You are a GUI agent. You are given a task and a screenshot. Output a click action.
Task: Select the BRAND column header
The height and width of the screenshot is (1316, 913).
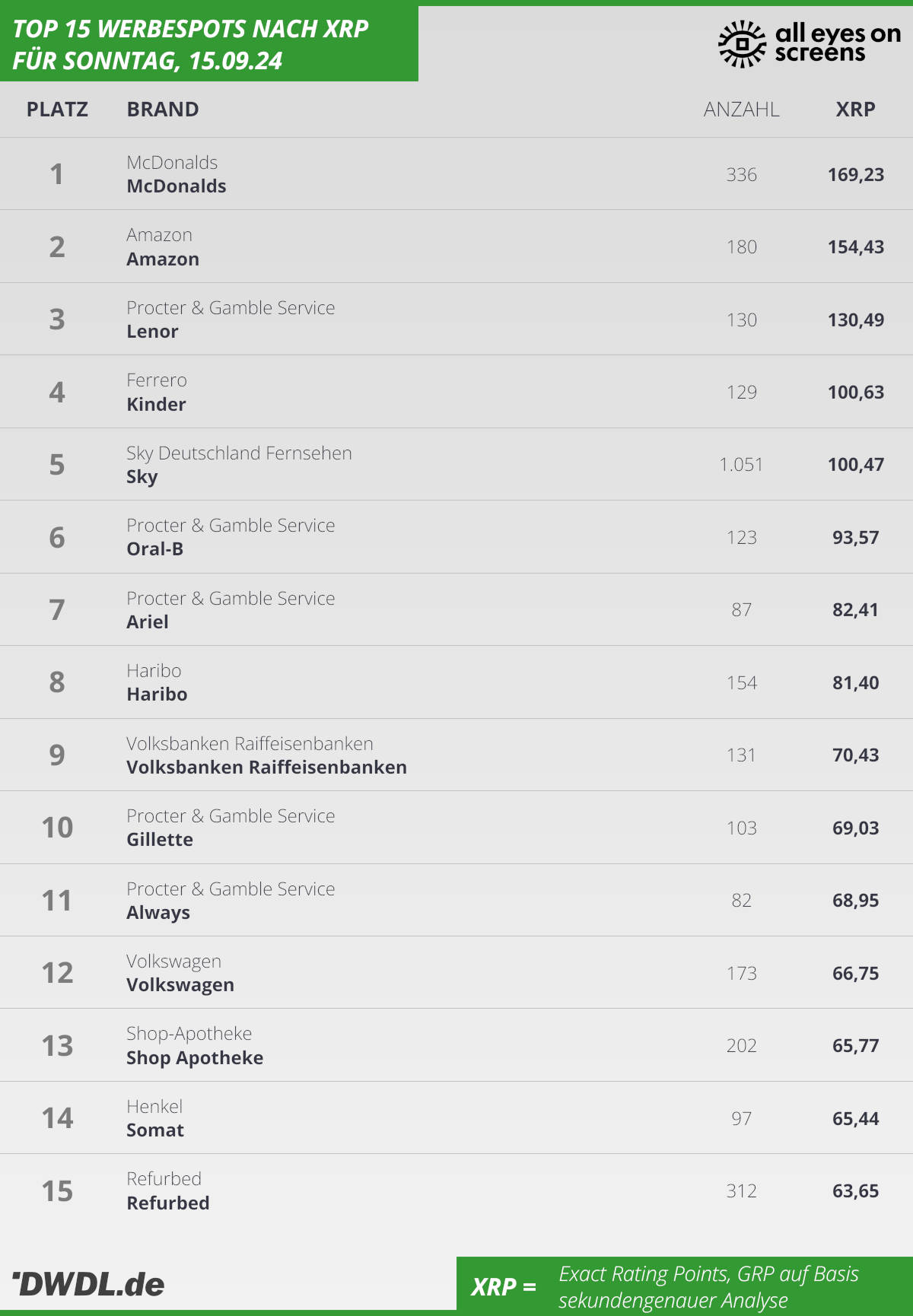click(x=163, y=110)
